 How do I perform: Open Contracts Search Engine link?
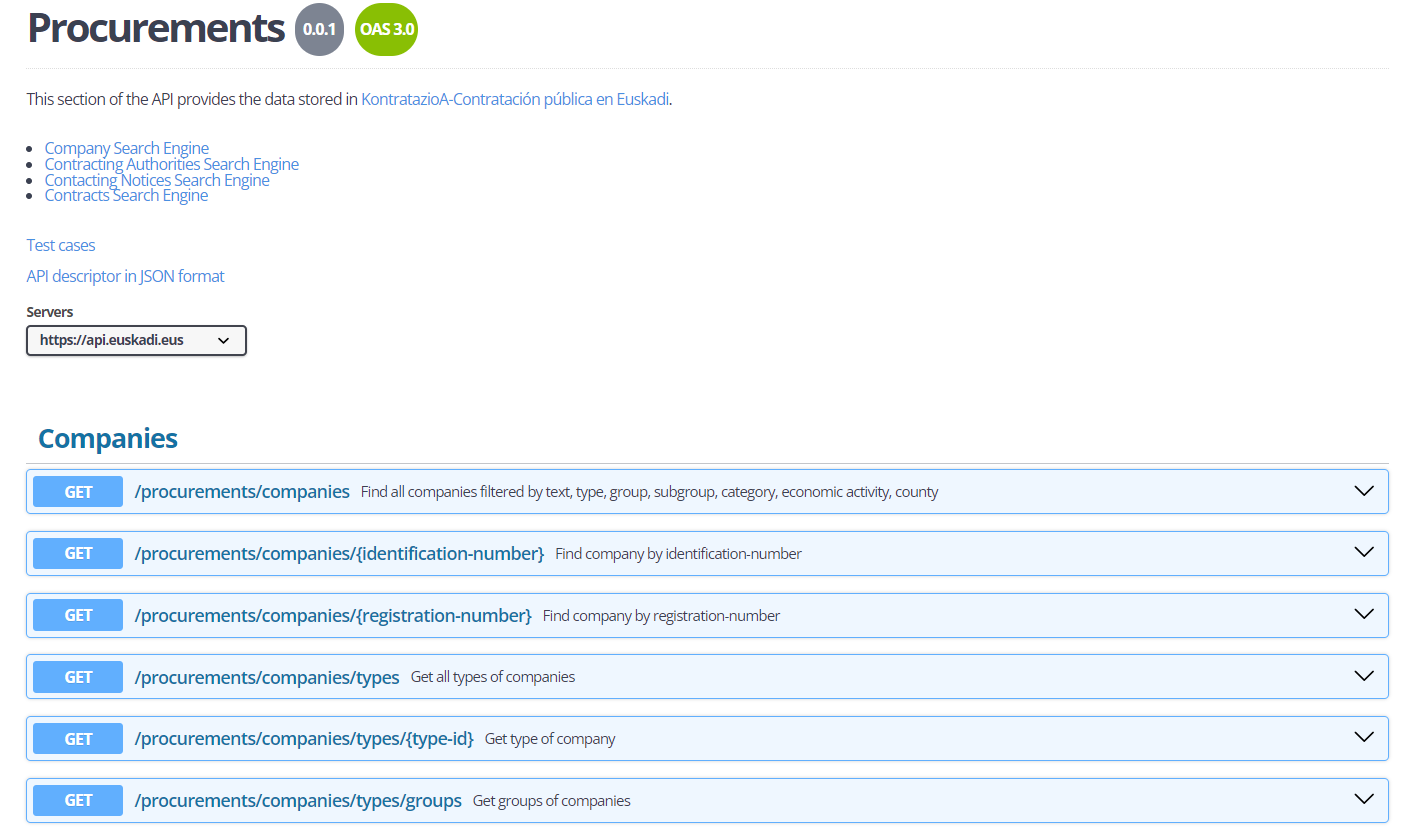point(127,195)
